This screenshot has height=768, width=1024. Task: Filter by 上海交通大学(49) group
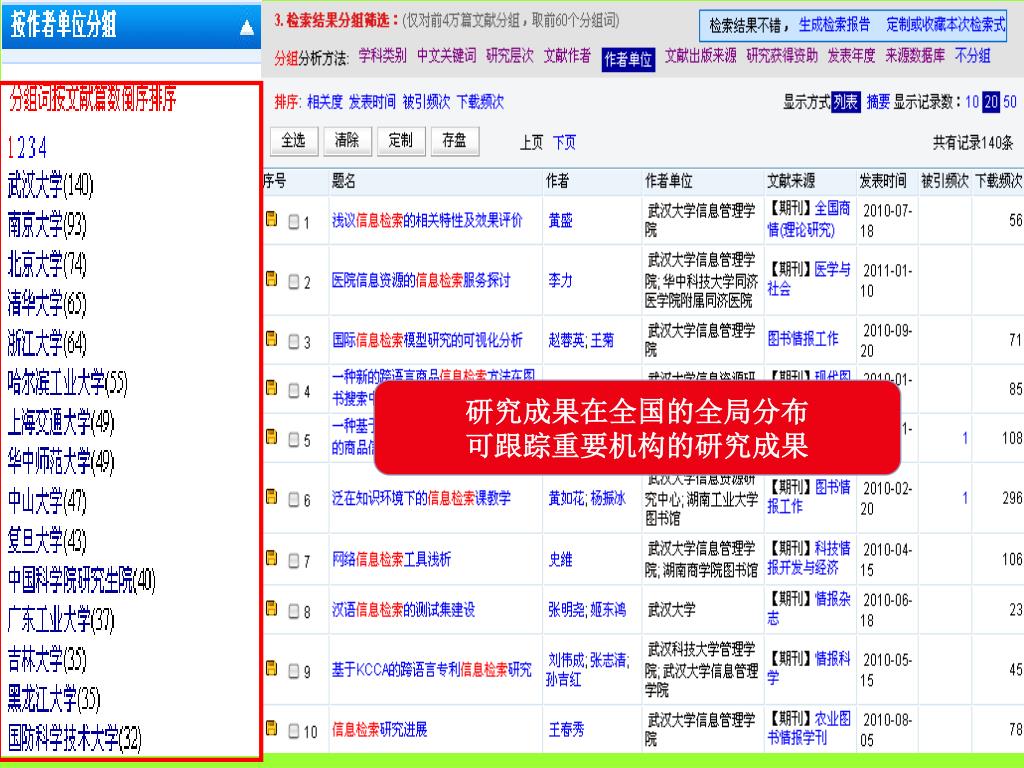tap(61, 423)
